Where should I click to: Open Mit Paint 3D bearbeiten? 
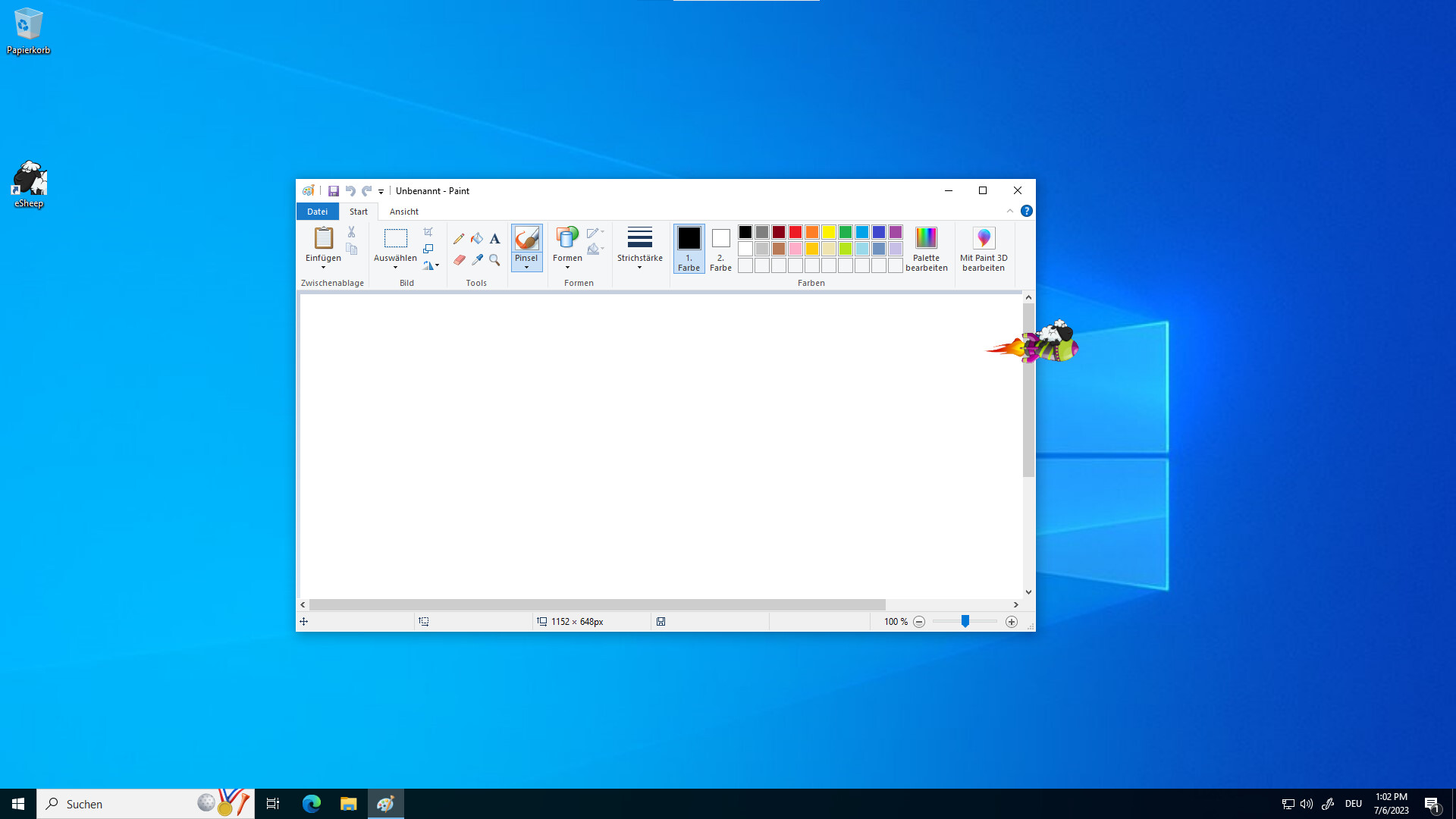coord(984,249)
